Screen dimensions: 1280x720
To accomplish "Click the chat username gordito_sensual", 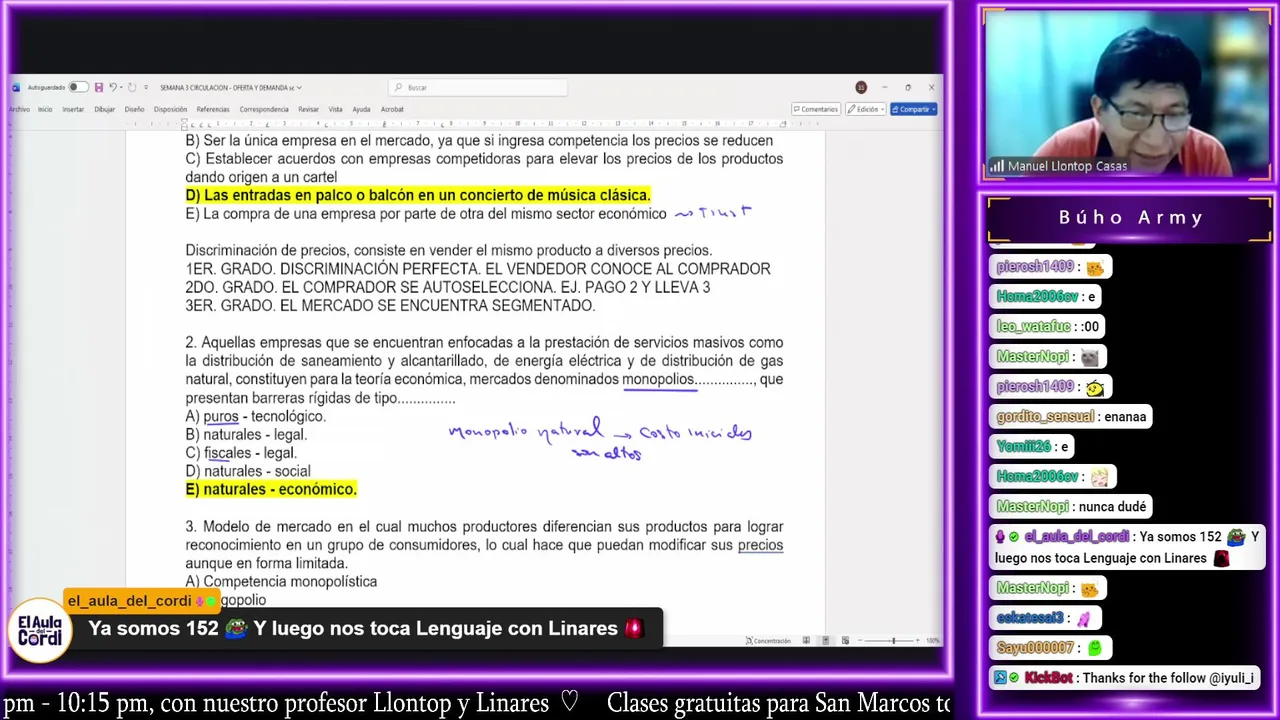I will (x=1045, y=417).
